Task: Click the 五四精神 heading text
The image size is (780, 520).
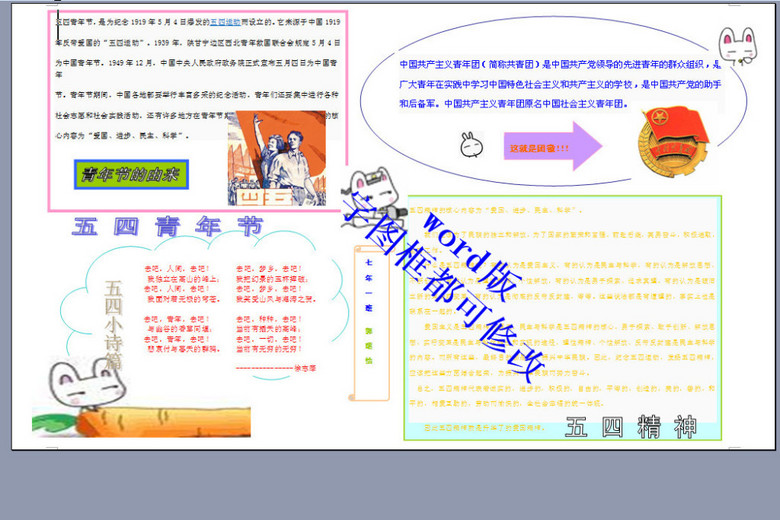Action: 630,428
